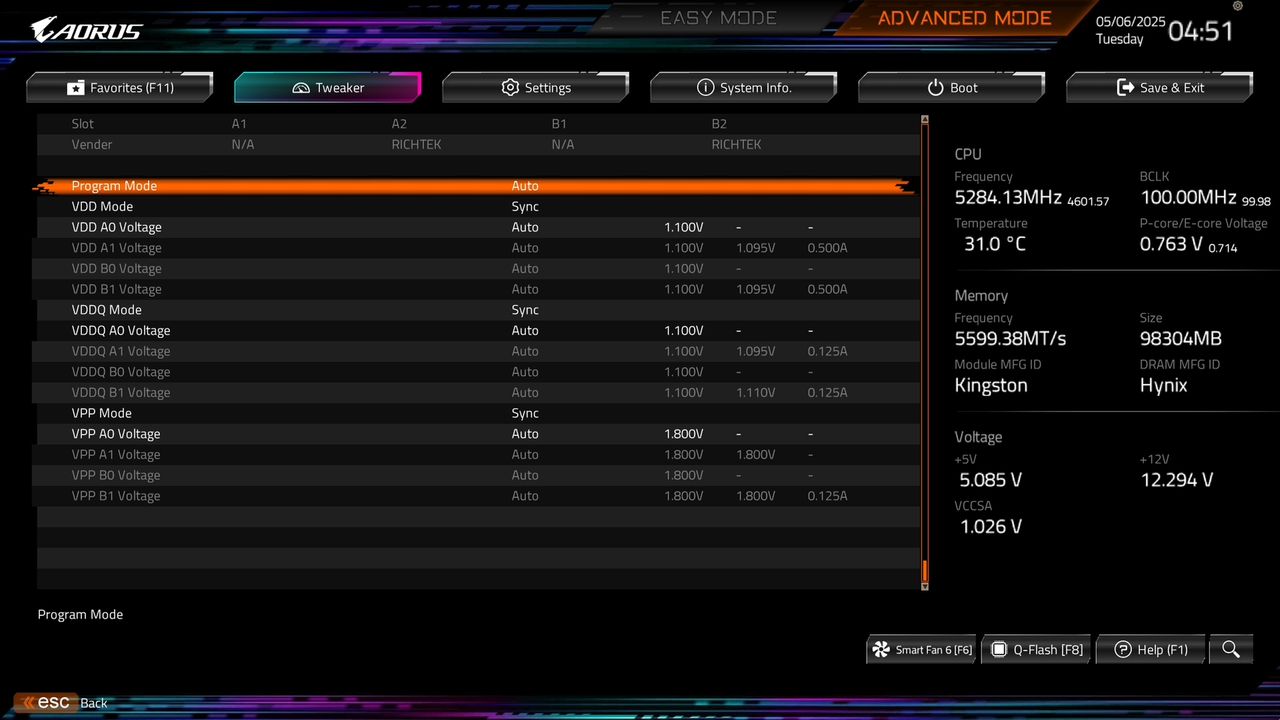
Task: Click the search magnifier icon
Action: tap(1231, 649)
